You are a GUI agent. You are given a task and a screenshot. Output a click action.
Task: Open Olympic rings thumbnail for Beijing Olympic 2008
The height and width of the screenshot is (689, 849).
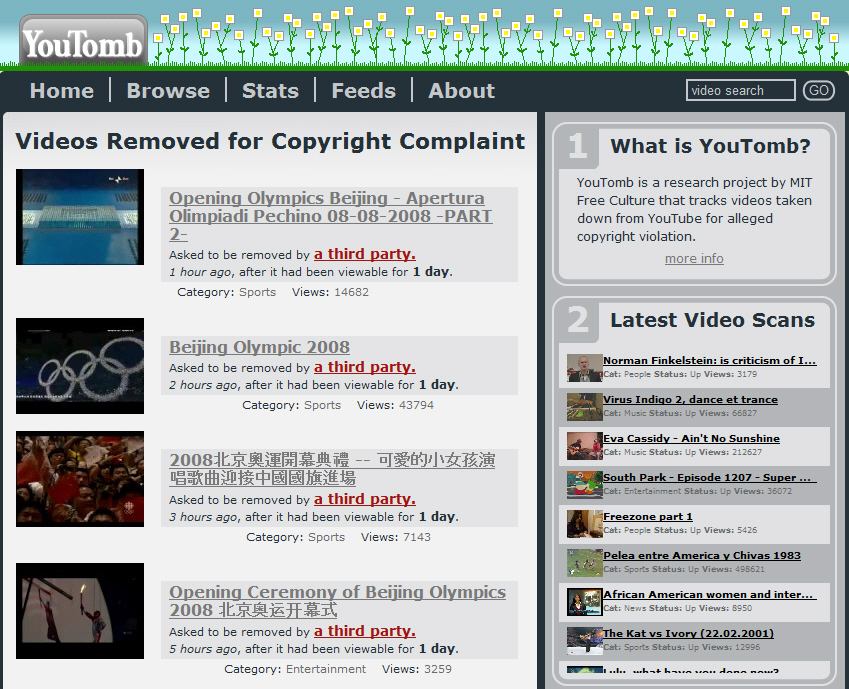click(x=80, y=366)
